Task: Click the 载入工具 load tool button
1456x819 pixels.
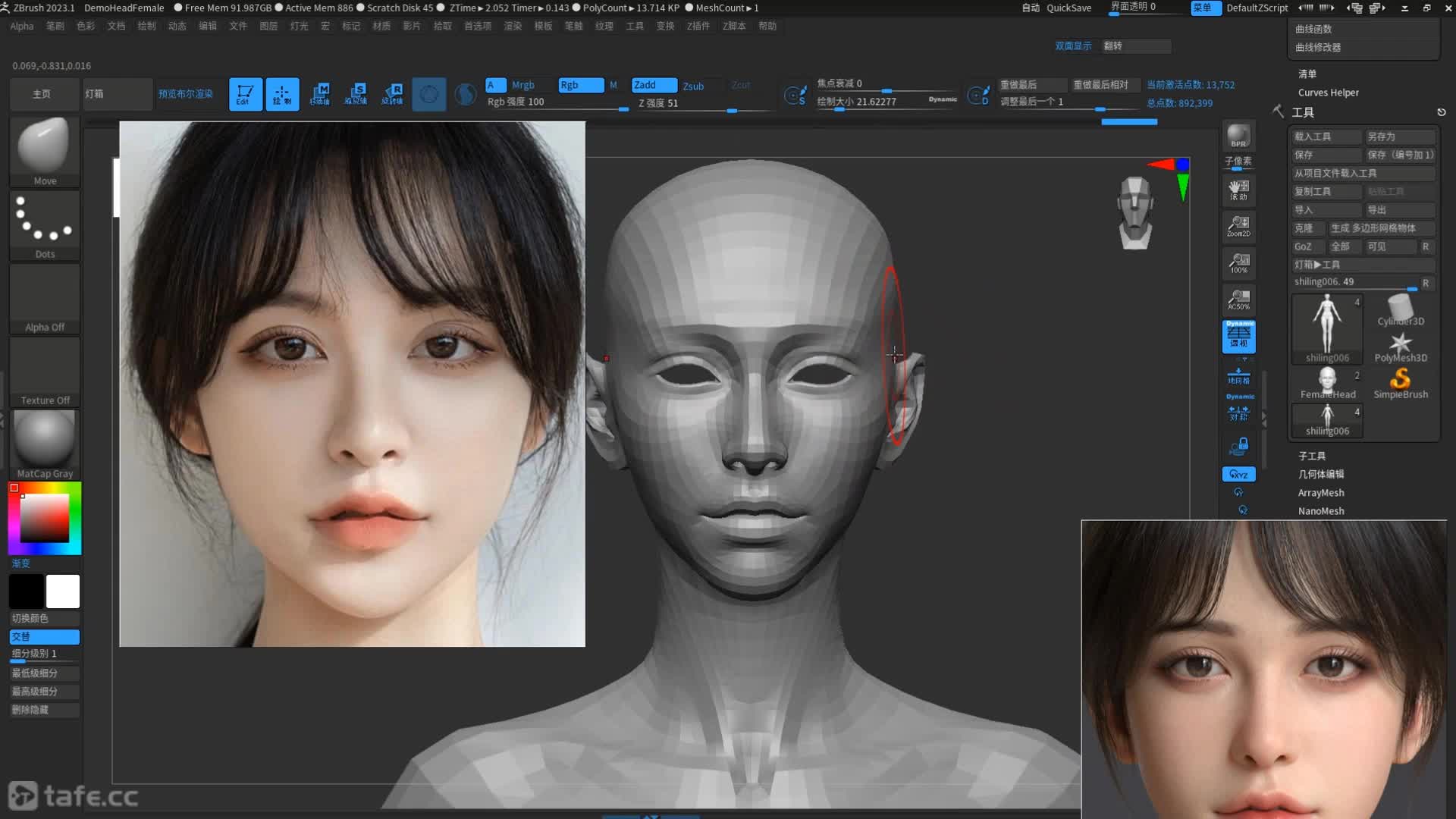Action: point(1327,136)
